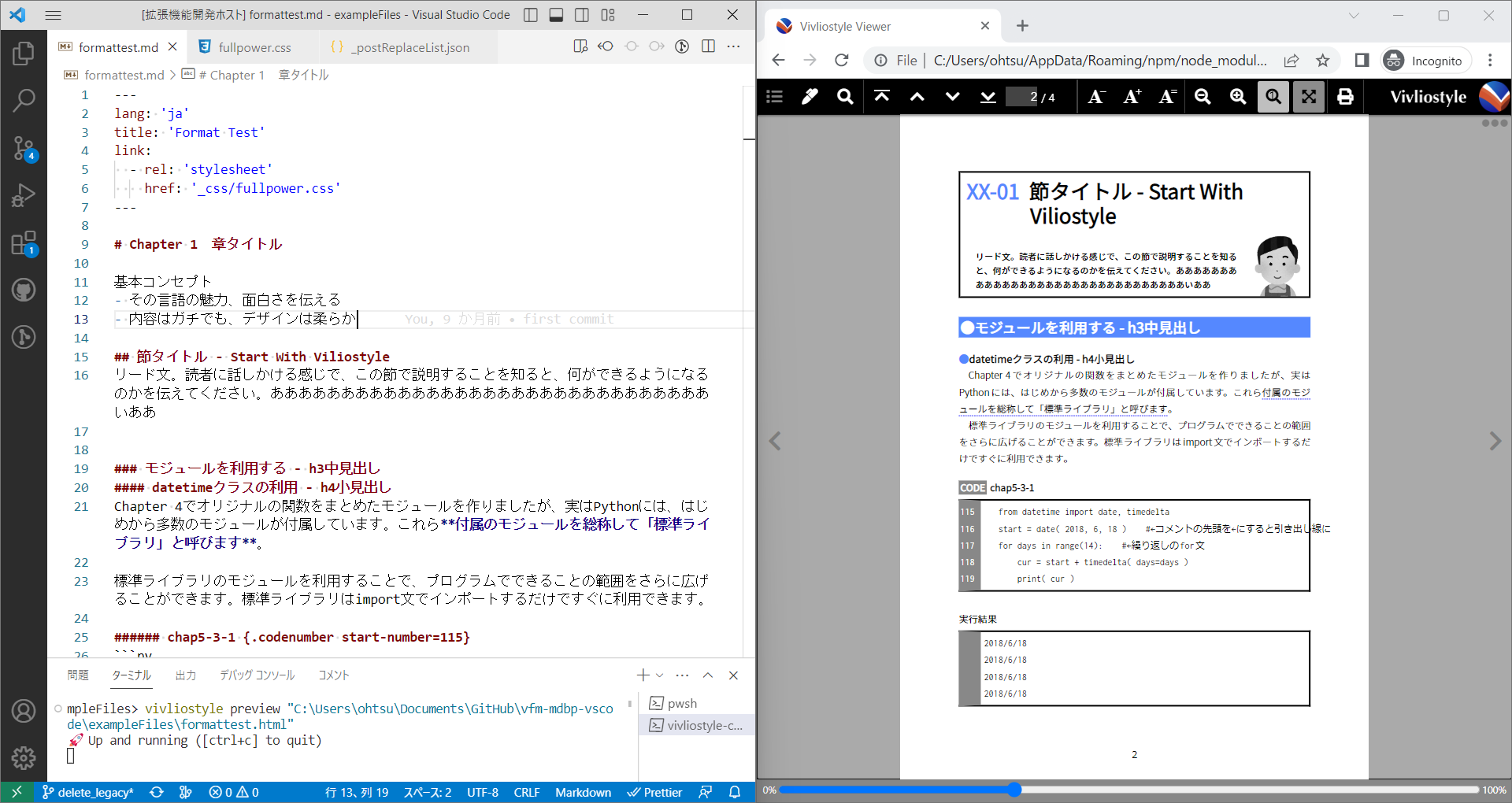
Task: Go to the next page in Vivliostyle toolbar
Action: 952,96
